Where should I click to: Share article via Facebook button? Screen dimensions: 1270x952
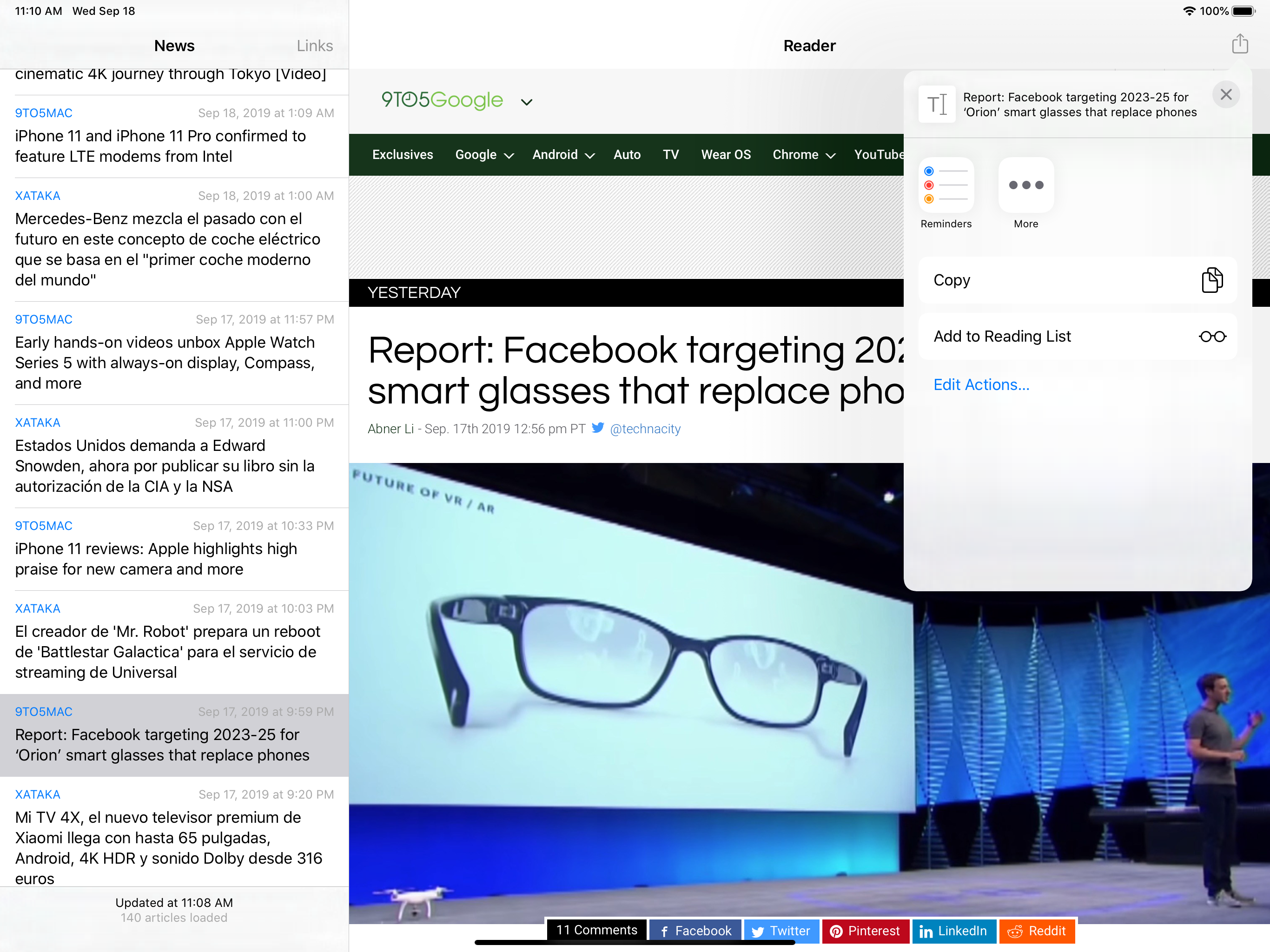695,931
